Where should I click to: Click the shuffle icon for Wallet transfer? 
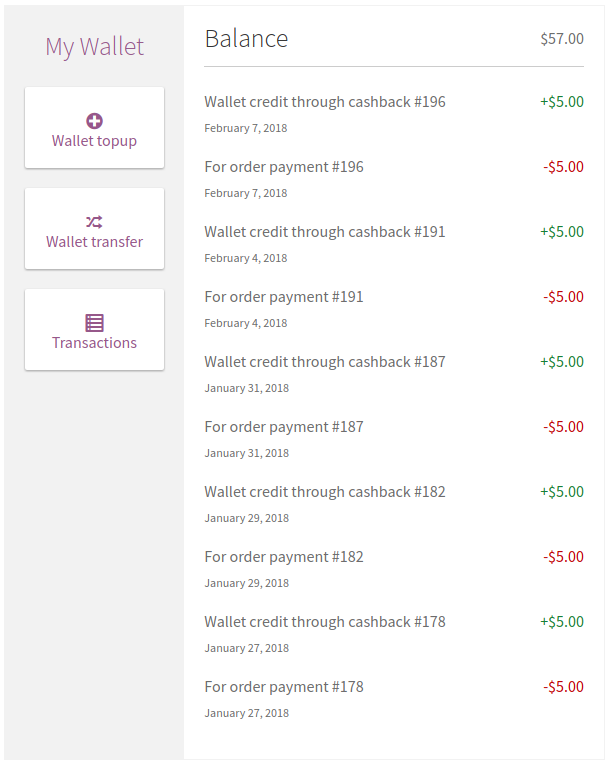coord(94,222)
